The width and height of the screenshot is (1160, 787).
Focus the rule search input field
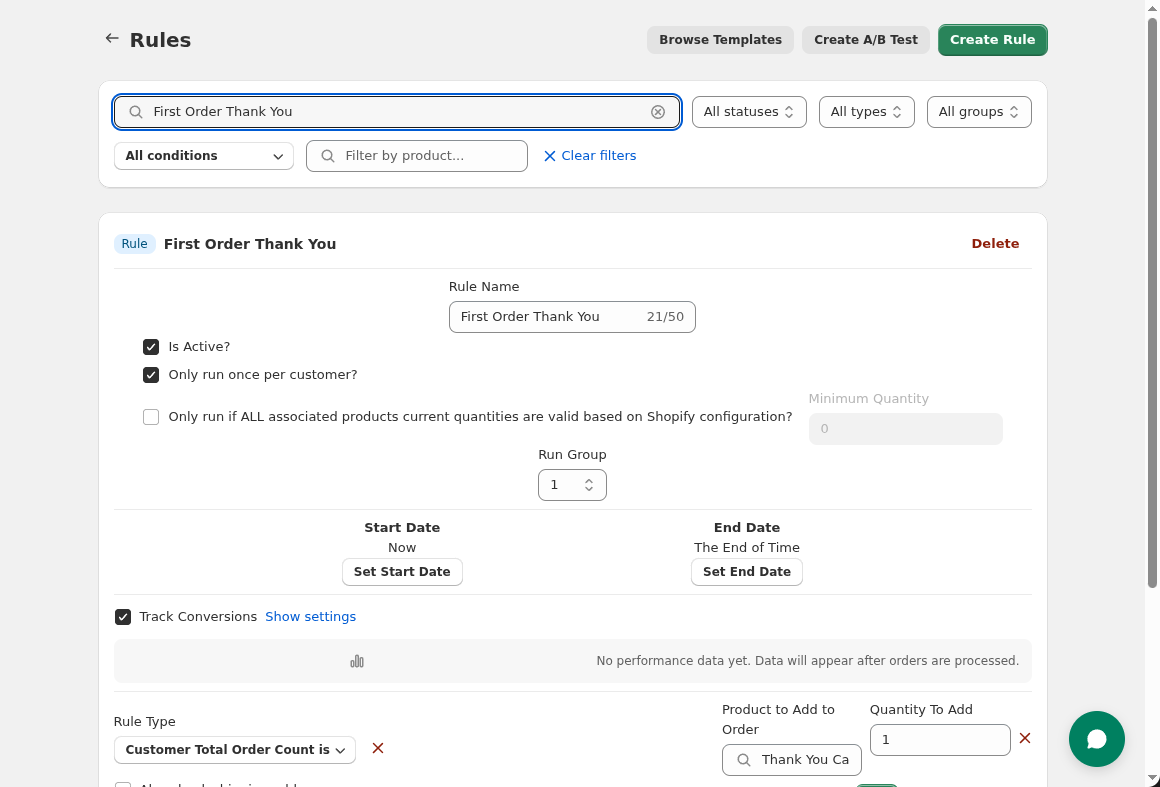click(397, 112)
